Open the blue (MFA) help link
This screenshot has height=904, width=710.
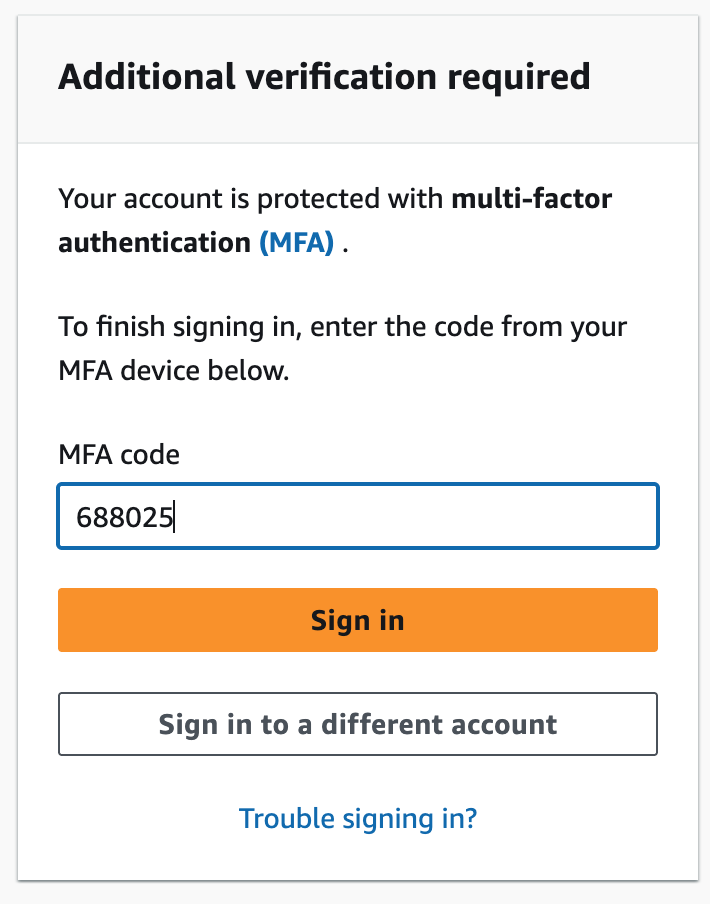coord(296,243)
